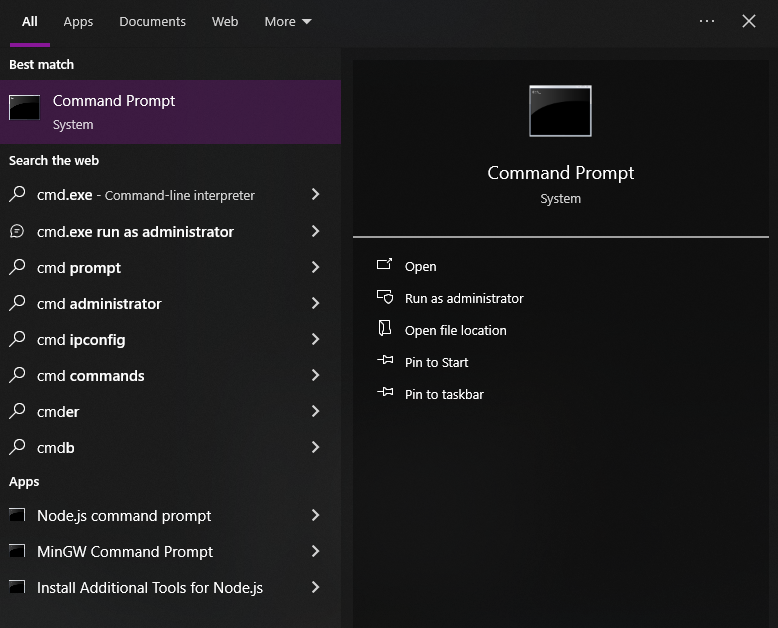Expand the cmd commands chevron arrow
Screen dimensions: 778x628
pyautogui.click(x=316, y=376)
